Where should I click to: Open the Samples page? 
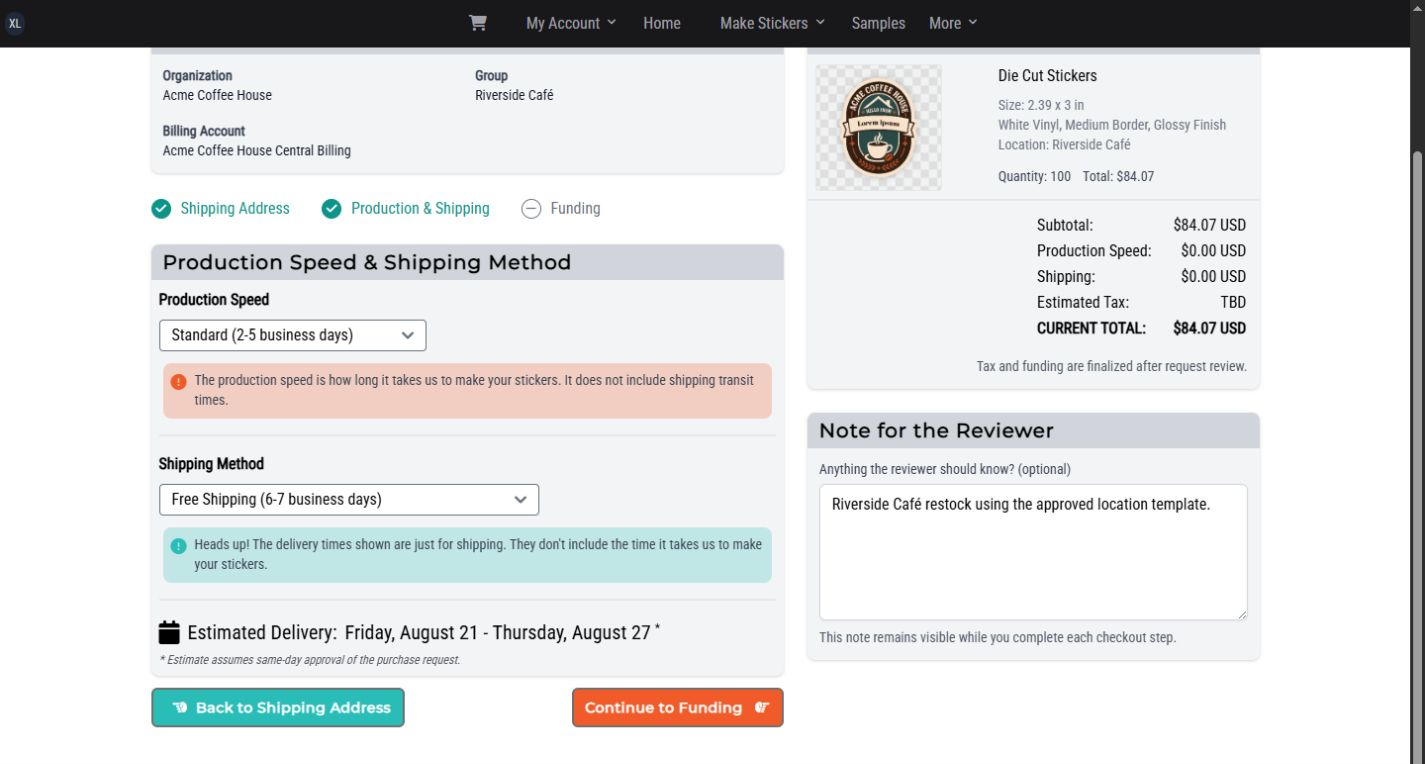(x=878, y=23)
